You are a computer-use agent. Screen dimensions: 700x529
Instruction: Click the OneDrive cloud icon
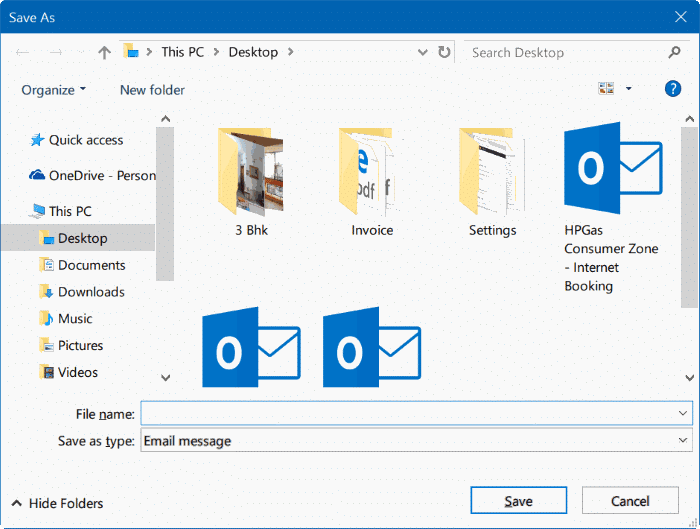(37, 175)
